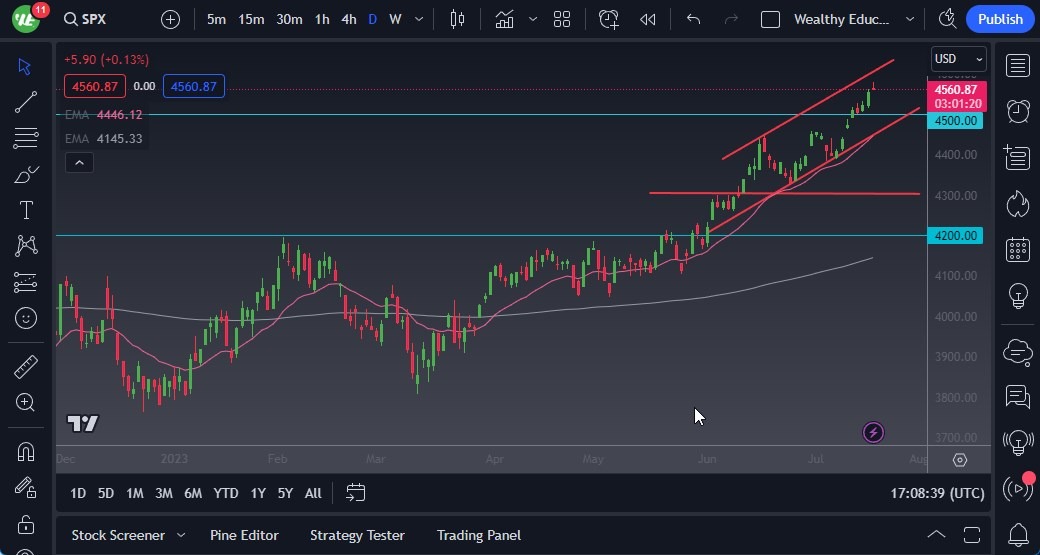Viewport: 1040px width, 555px height.
Task: Select the text annotation tool
Action: pyautogui.click(x=26, y=210)
